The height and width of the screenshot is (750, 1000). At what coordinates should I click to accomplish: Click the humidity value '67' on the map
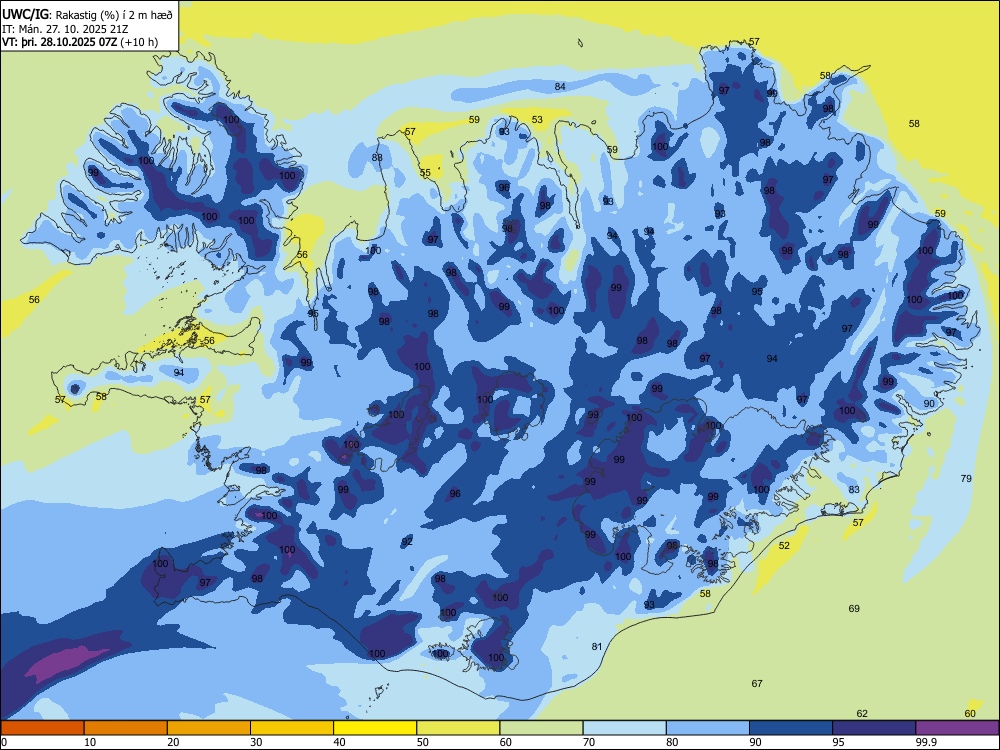(x=757, y=684)
